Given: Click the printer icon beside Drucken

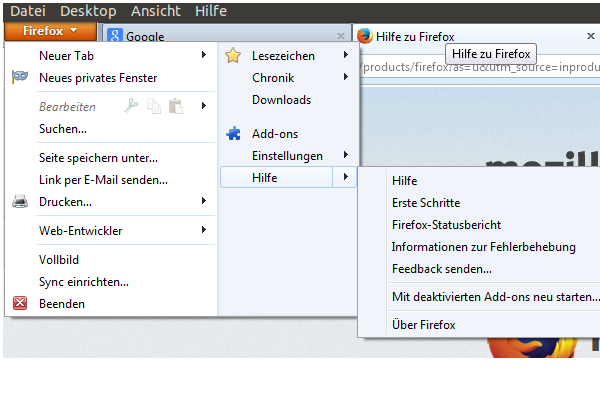Looking at the screenshot, I should [x=20, y=201].
